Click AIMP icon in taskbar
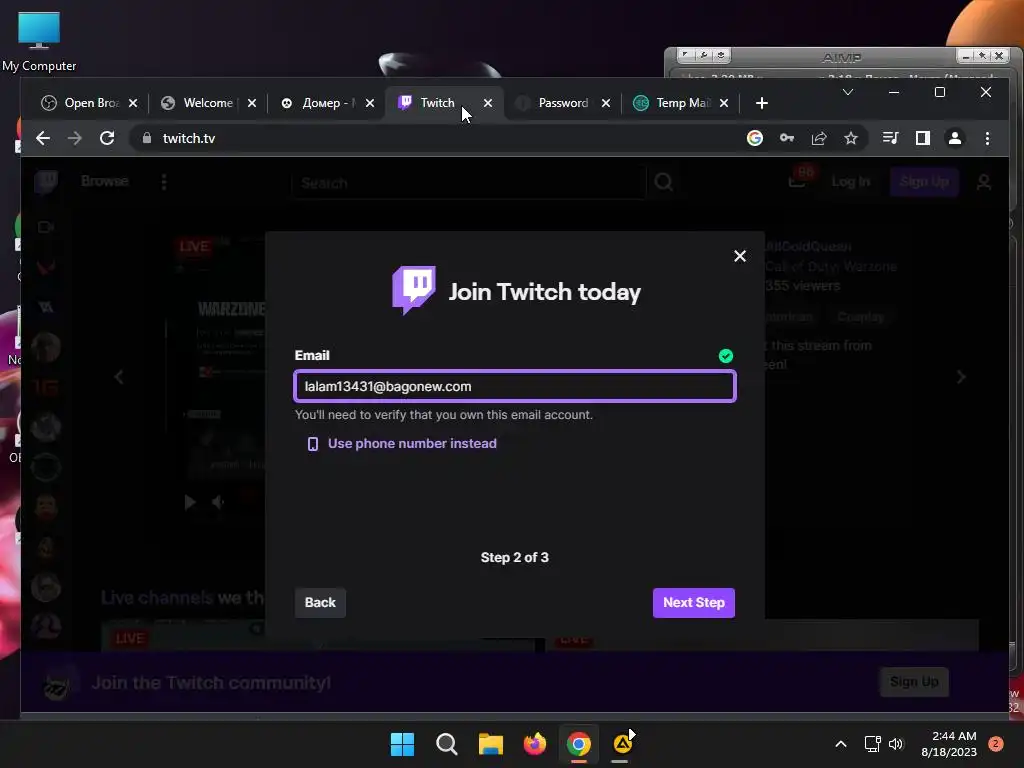The image size is (1024, 768). 622,744
